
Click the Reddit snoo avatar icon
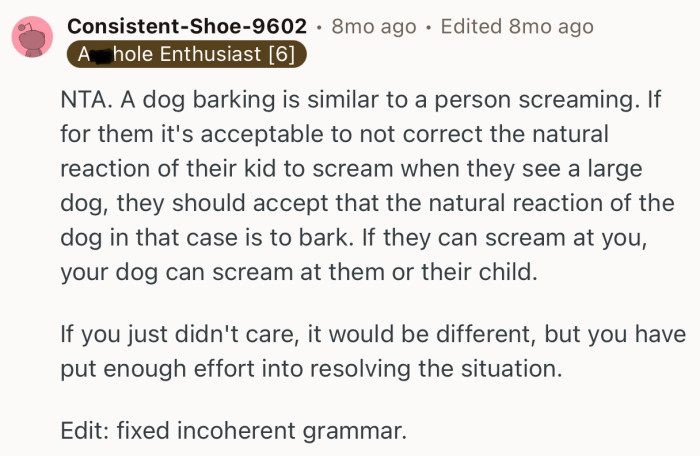pyautogui.click(x=33, y=35)
